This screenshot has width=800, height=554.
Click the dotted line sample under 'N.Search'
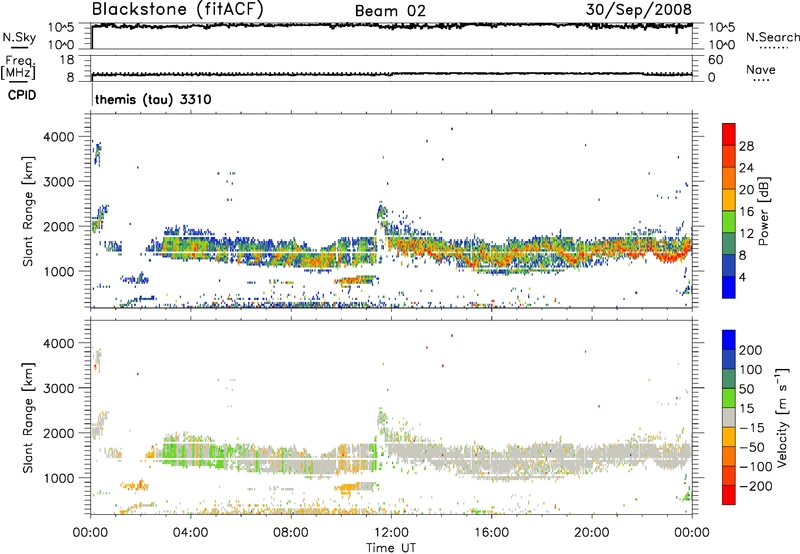point(774,48)
